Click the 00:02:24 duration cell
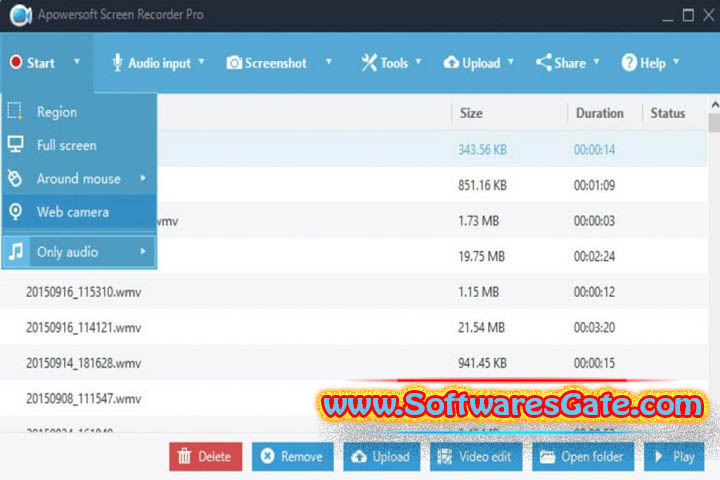This screenshot has width=720, height=480. (594, 256)
